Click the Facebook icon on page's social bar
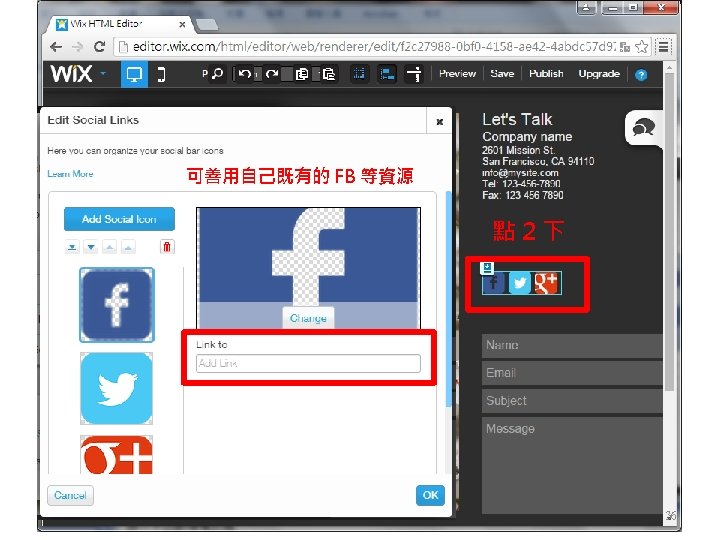The width and height of the screenshot is (720, 540). (494, 283)
